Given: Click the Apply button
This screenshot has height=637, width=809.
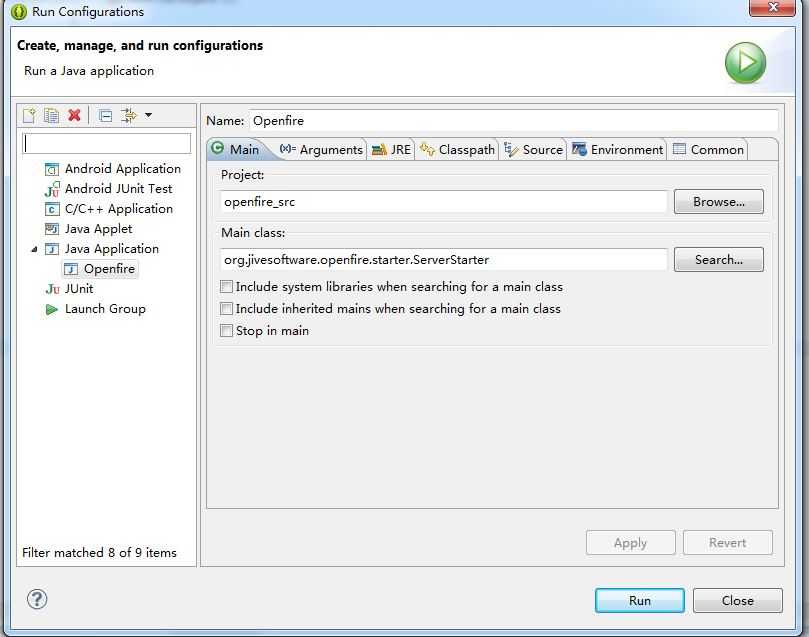Looking at the screenshot, I should pyautogui.click(x=630, y=543).
